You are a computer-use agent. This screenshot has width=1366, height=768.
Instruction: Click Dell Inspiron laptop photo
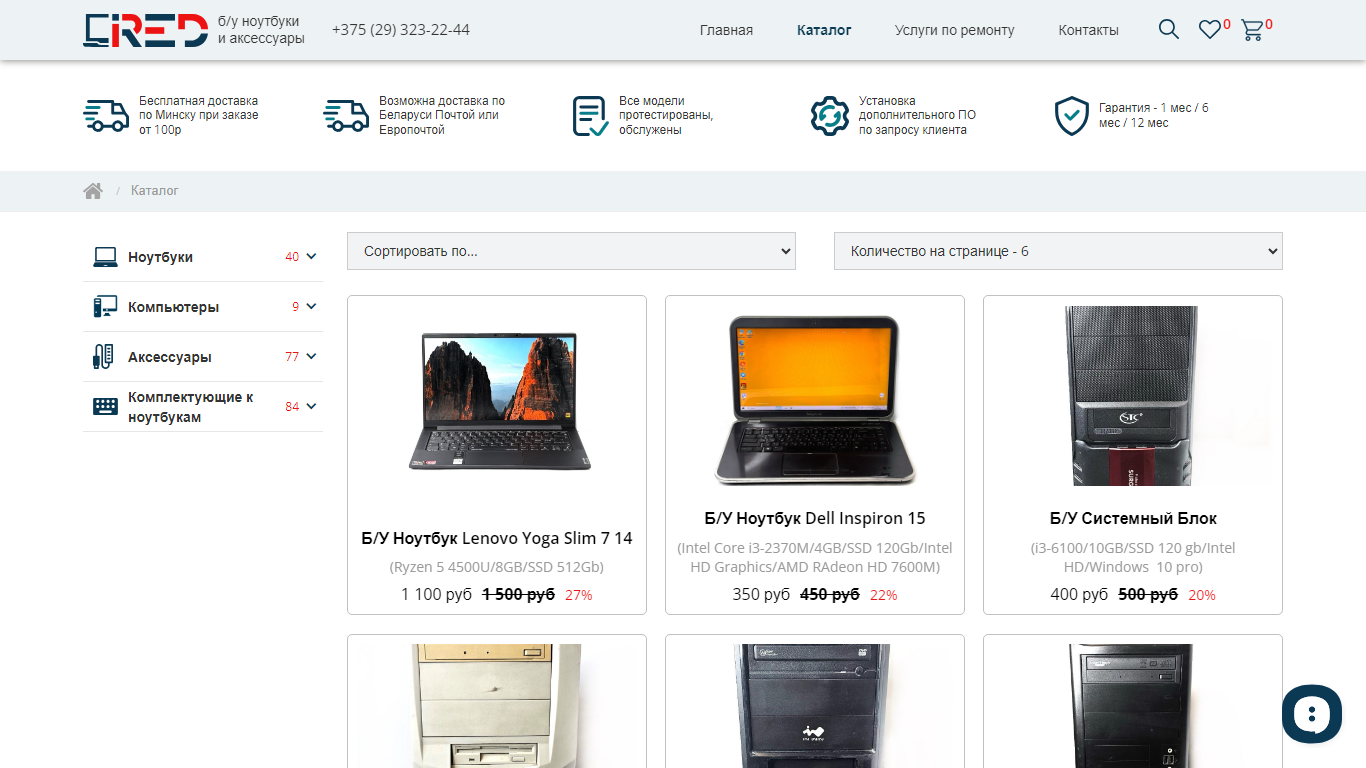815,400
